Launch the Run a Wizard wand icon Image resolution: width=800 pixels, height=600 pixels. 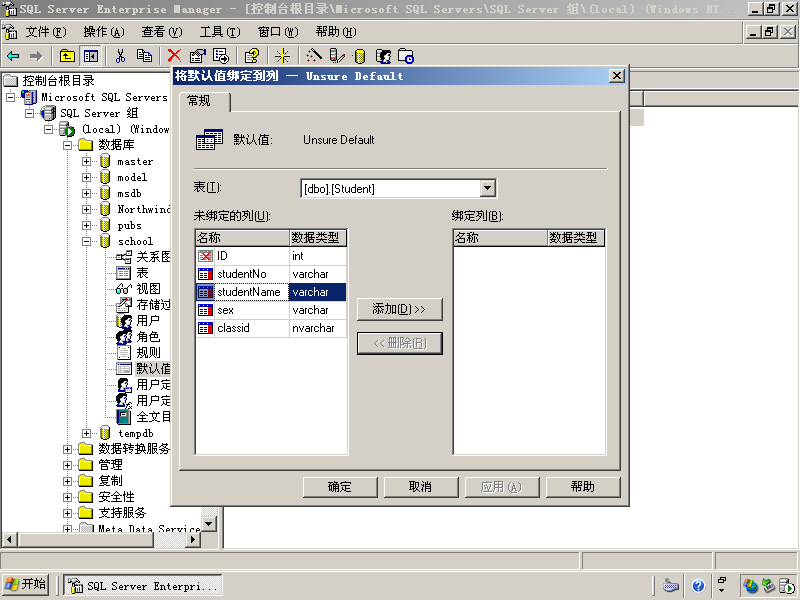[313, 56]
